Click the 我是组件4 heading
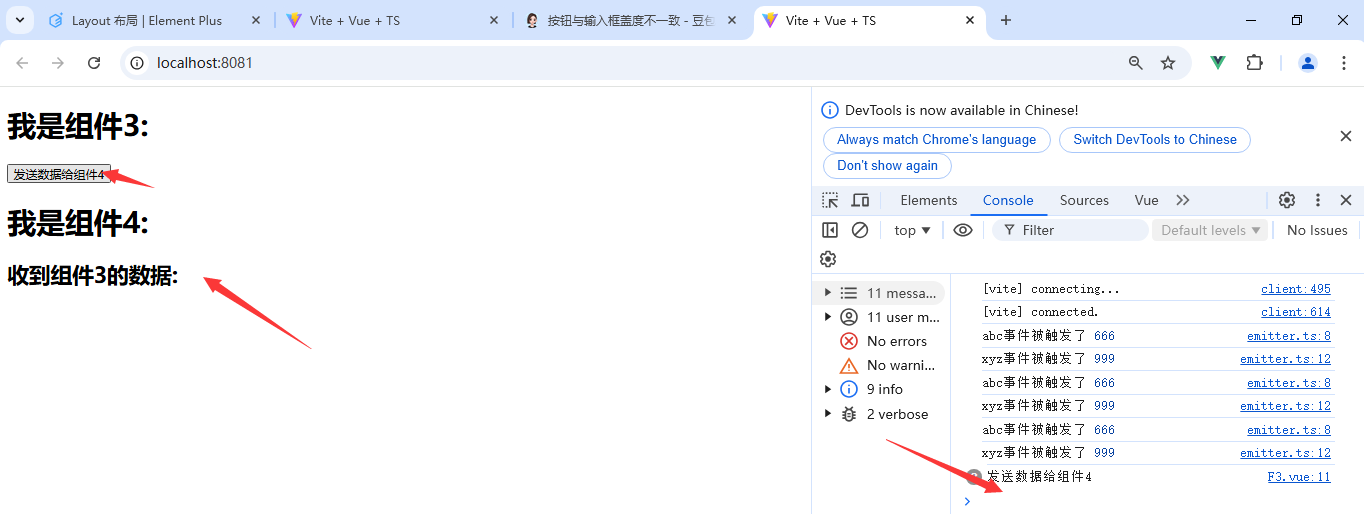 [78, 224]
